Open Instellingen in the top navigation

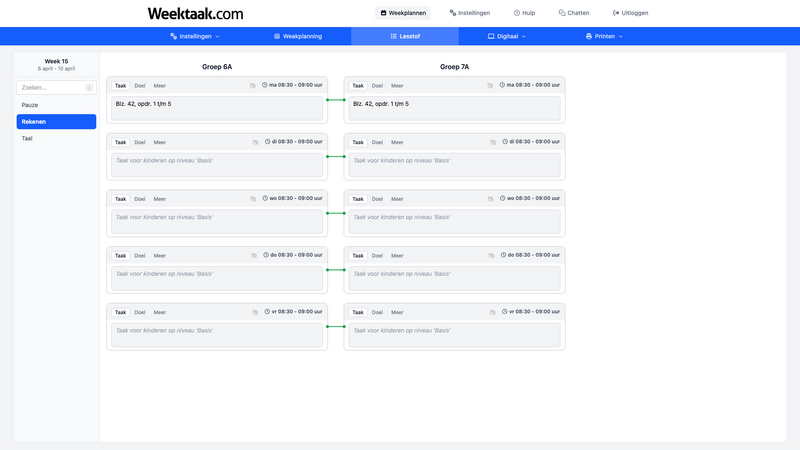(x=470, y=13)
